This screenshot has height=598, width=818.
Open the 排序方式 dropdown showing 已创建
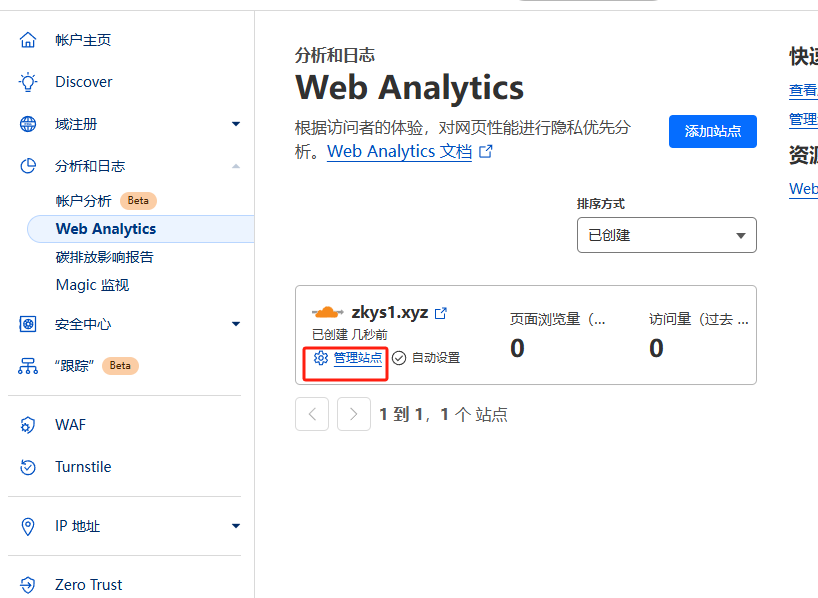pos(667,235)
